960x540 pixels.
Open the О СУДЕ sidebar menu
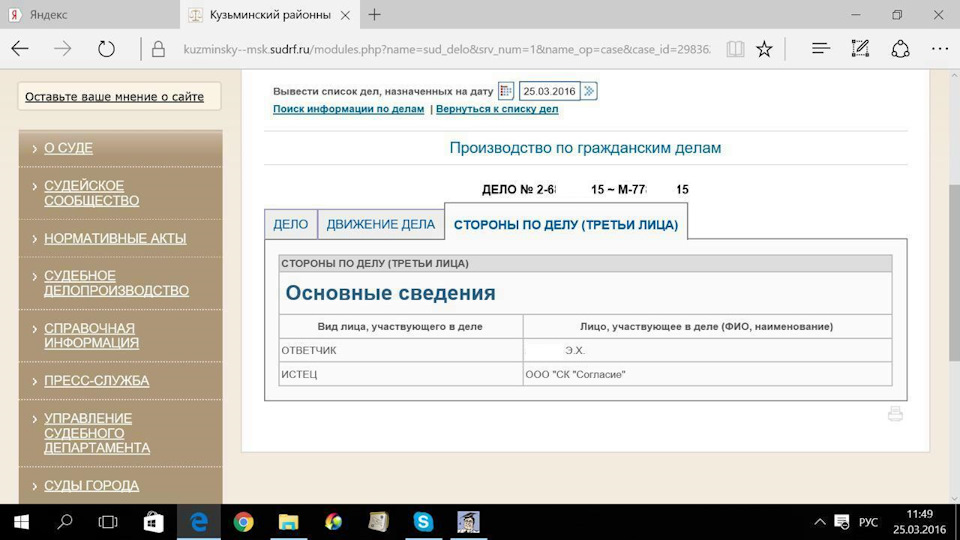(x=69, y=148)
